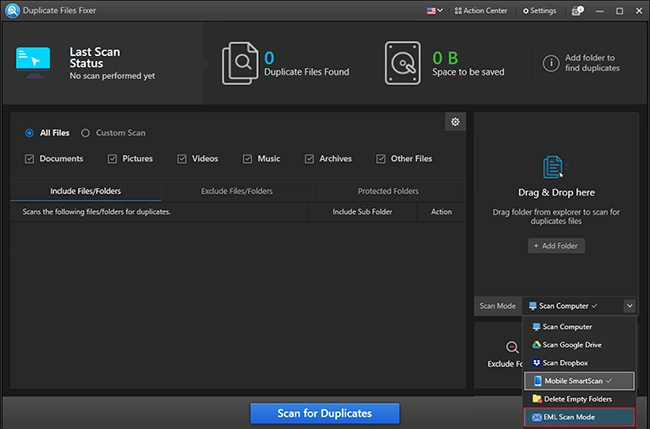Image resolution: width=650 pixels, height=429 pixels.
Task: Choose Scan Computer from the mode list
Action: coord(579,327)
